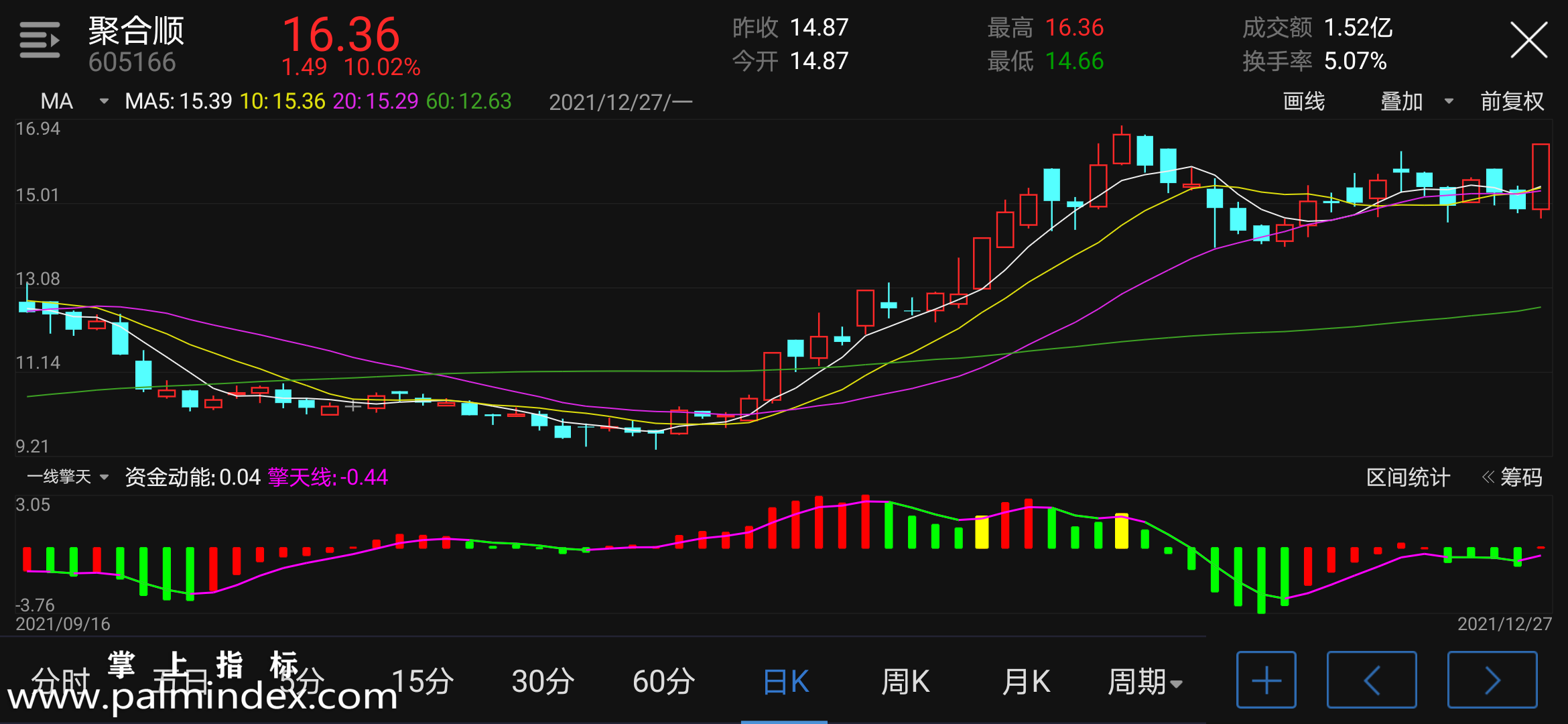The height and width of the screenshot is (724, 1568).
Task: Select the 日K tab
Action: click(785, 682)
